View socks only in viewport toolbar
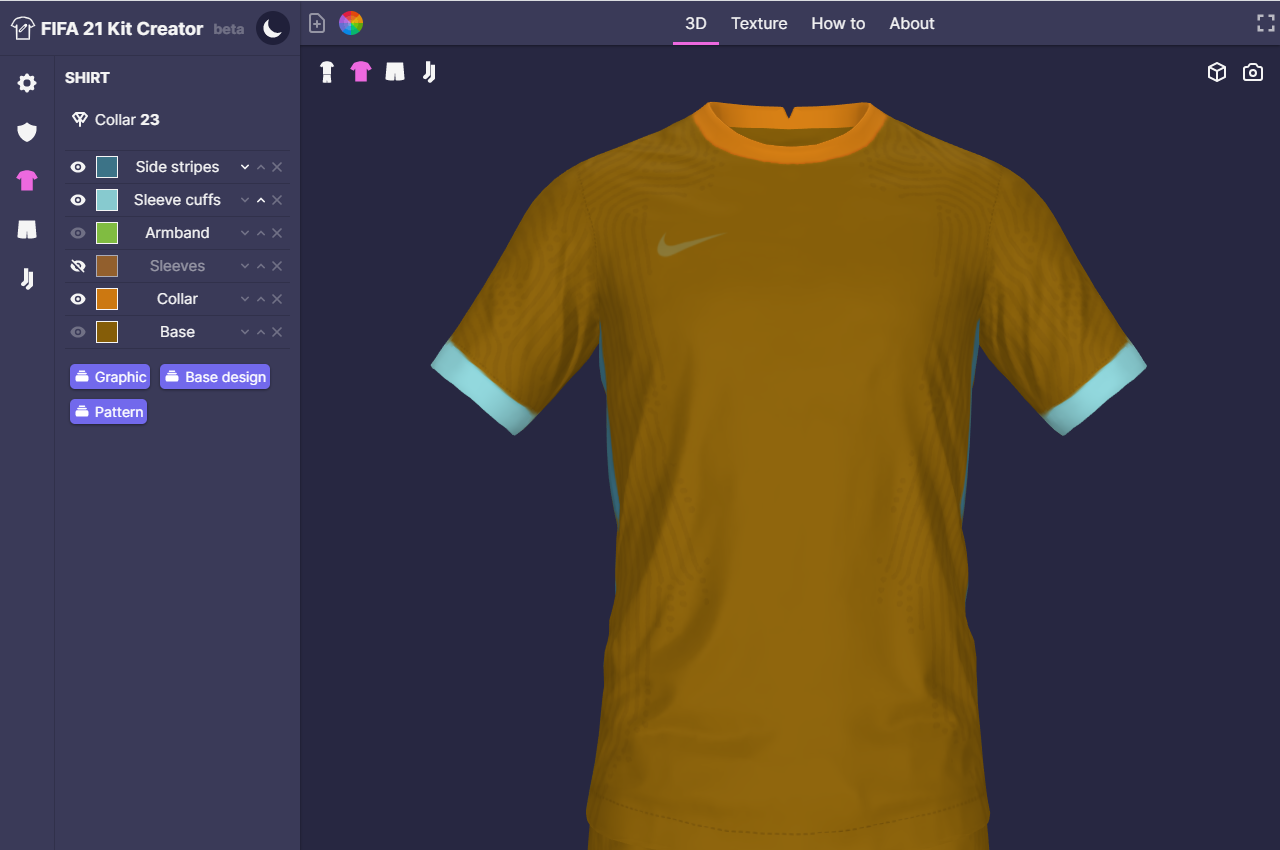The width and height of the screenshot is (1280, 850). (x=429, y=72)
